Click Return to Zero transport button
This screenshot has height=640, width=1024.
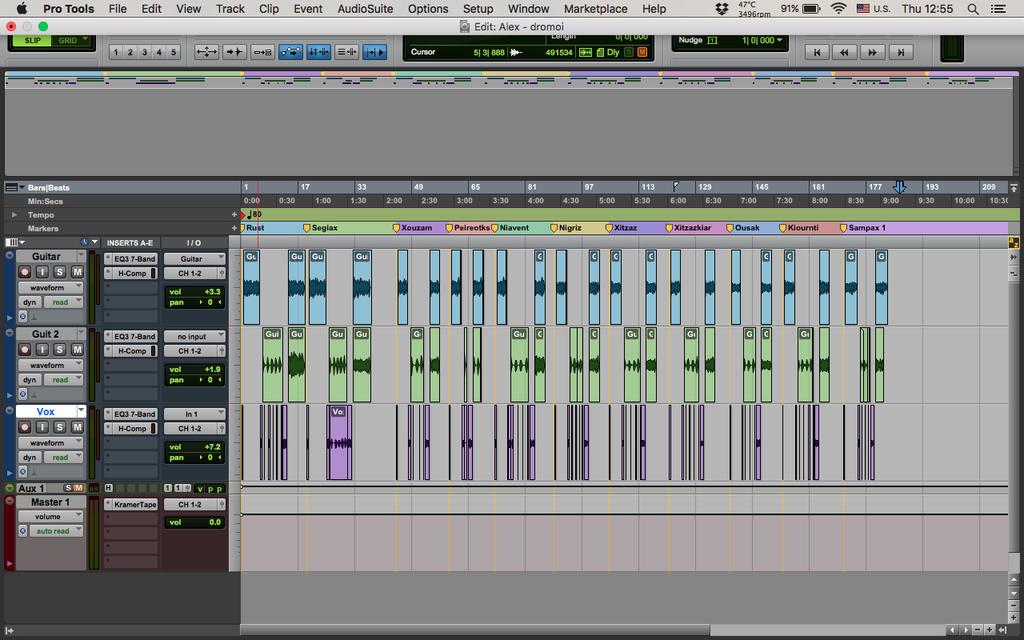tap(816, 52)
